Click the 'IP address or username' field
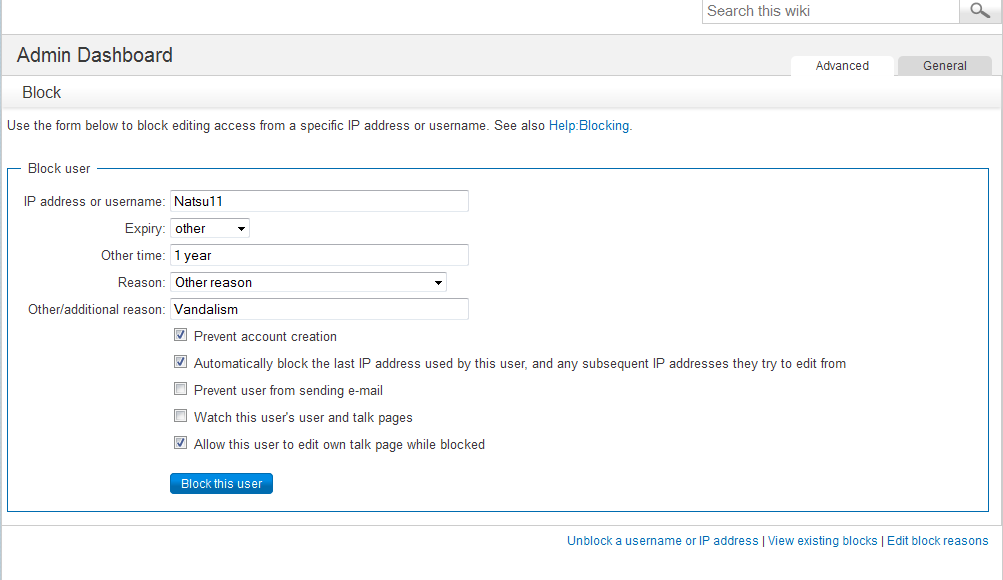Viewport: 1003px width, 580px height. (318, 200)
